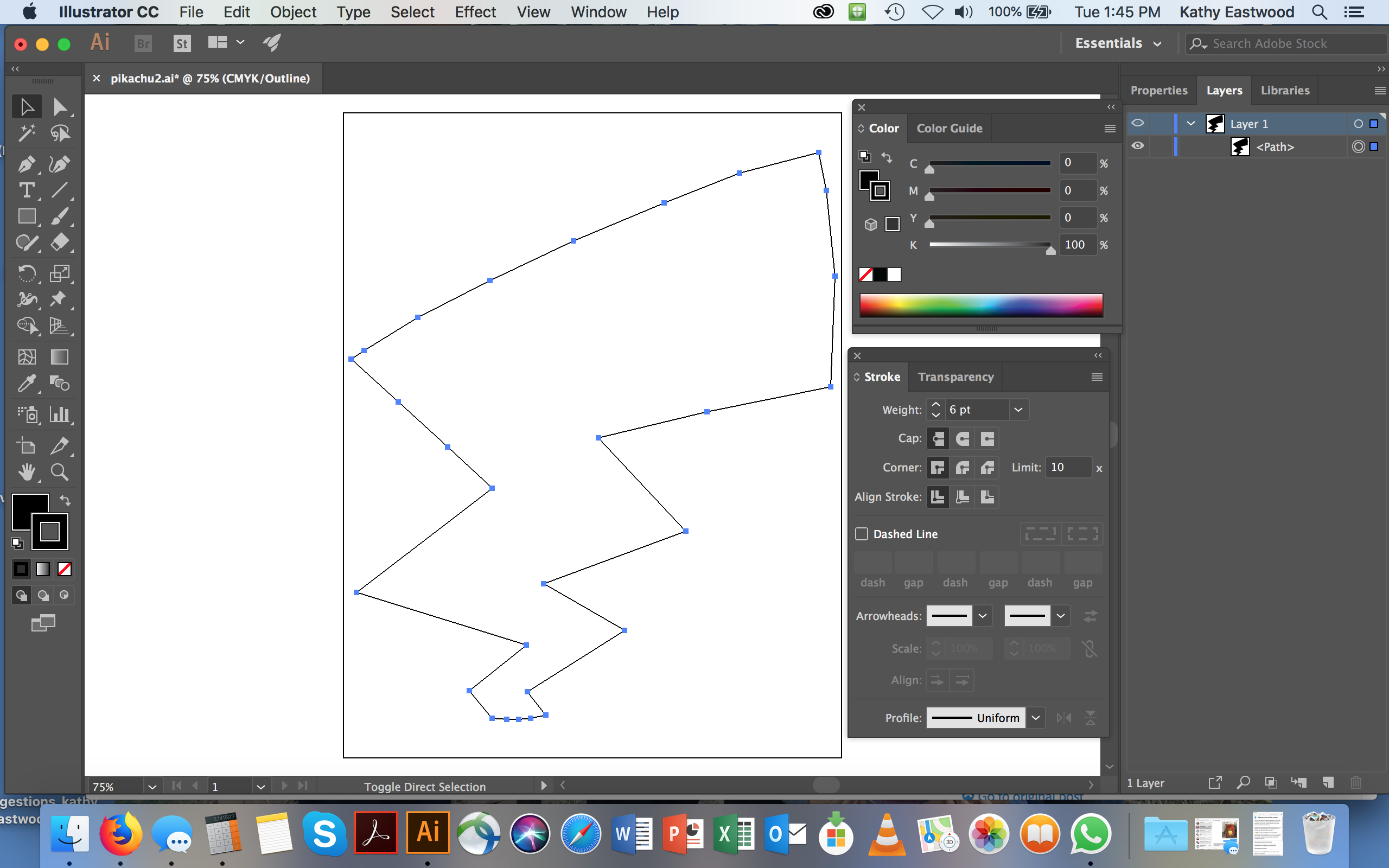This screenshot has height=868, width=1389.
Task: Open the Color panel options menu
Action: click(1110, 129)
